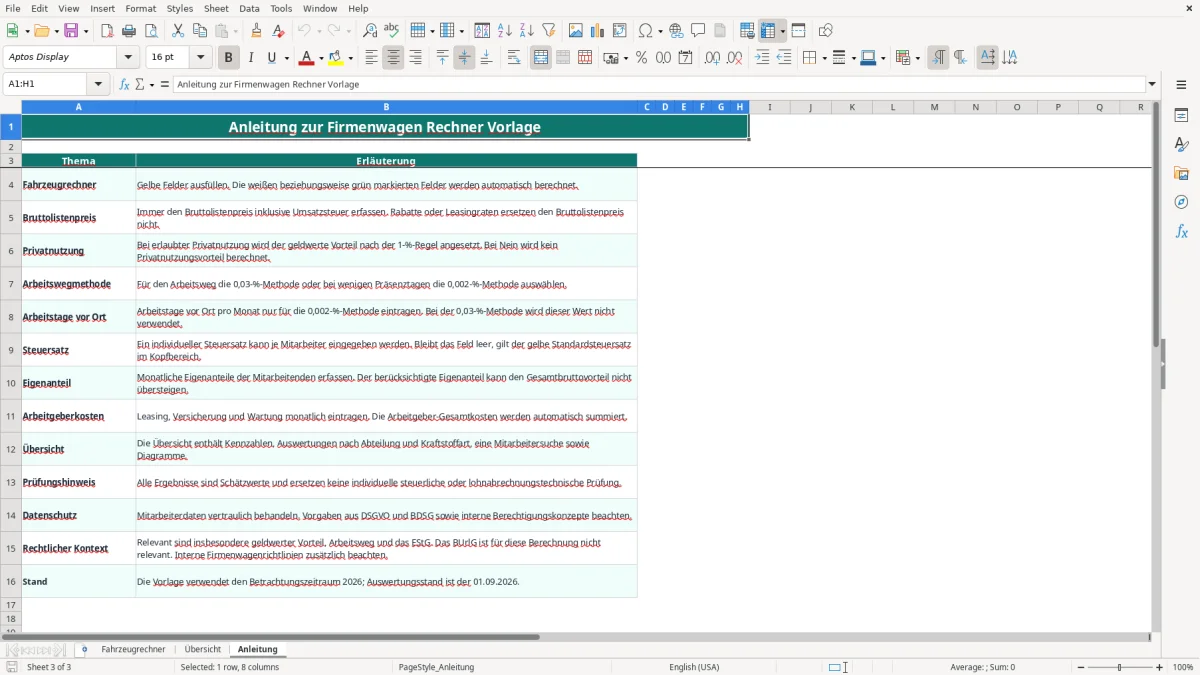
Task: Switch to the Übersicht sheet tab
Action: click(203, 649)
